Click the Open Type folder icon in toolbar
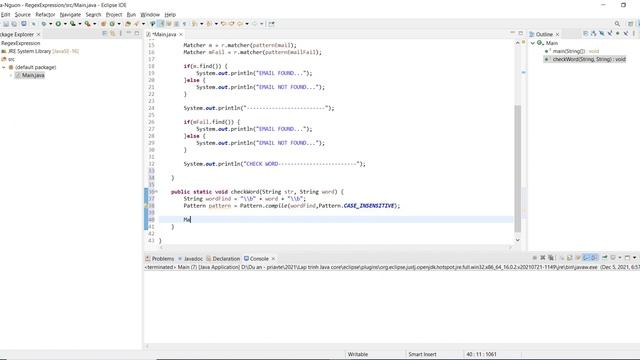This screenshot has height=360, width=640. pyautogui.click(x=128, y=24)
